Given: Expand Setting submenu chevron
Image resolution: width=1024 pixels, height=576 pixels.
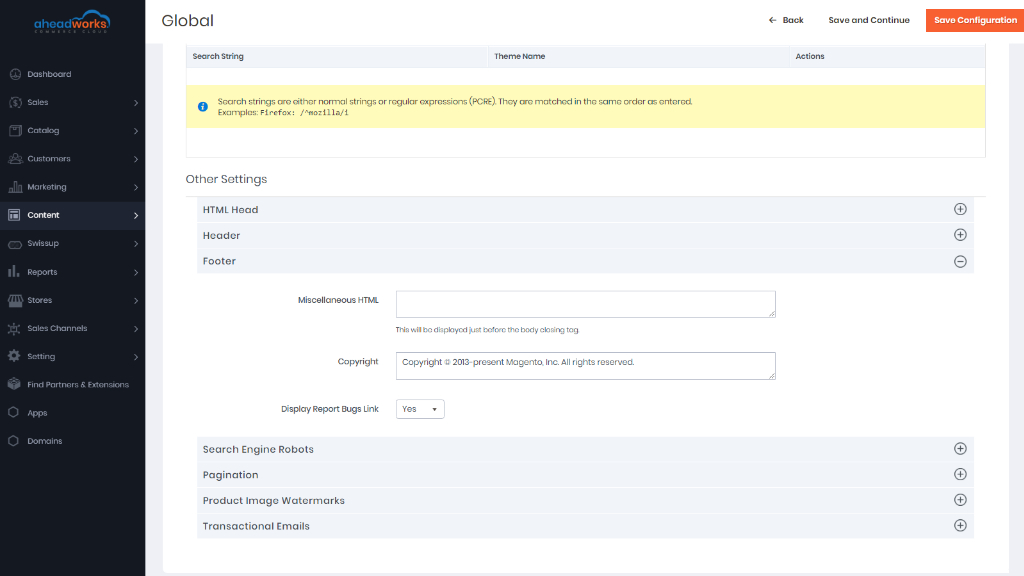Looking at the screenshot, I should [x=136, y=357].
